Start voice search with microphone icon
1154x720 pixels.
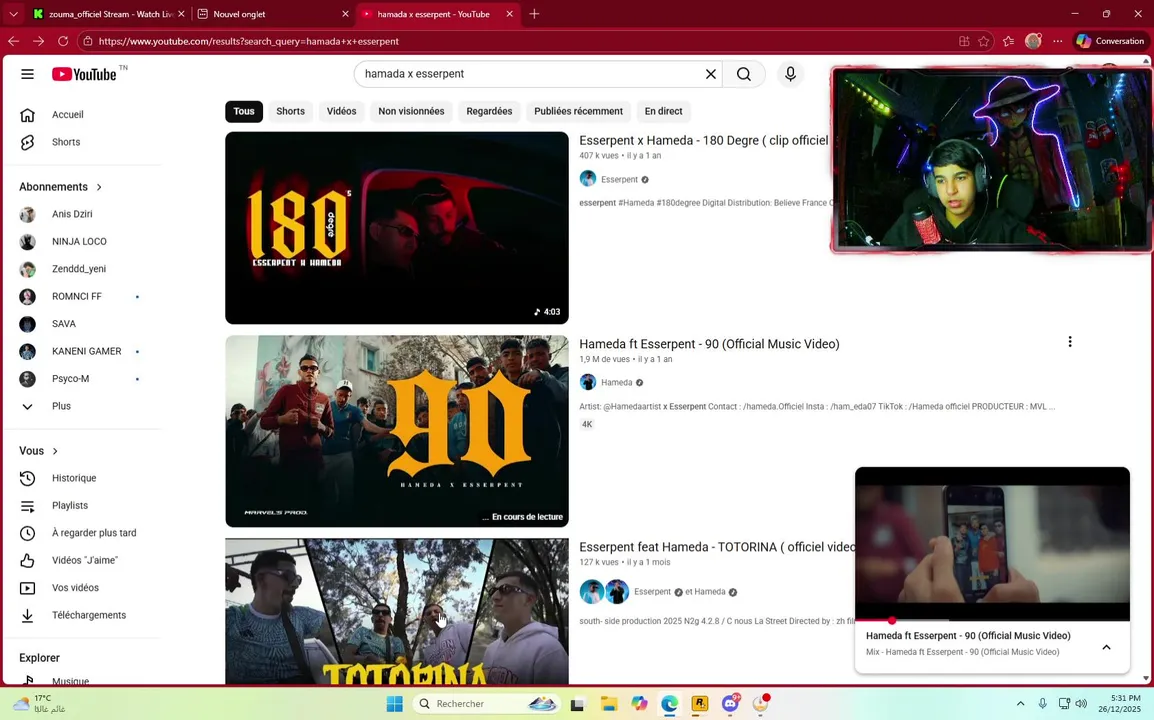coord(790,74)
